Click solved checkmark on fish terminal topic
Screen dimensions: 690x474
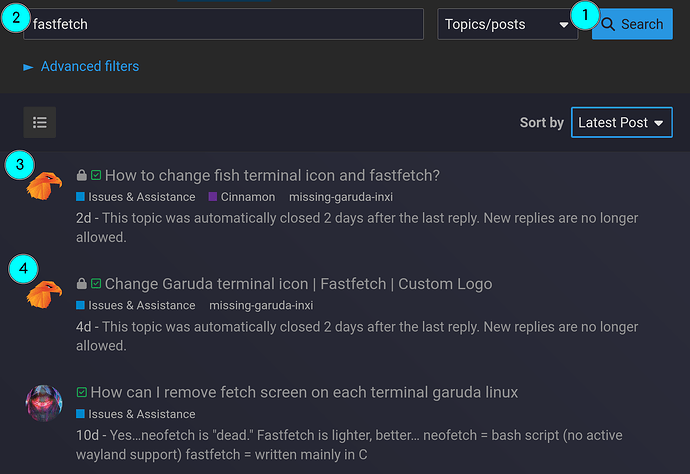pos(96,175)
